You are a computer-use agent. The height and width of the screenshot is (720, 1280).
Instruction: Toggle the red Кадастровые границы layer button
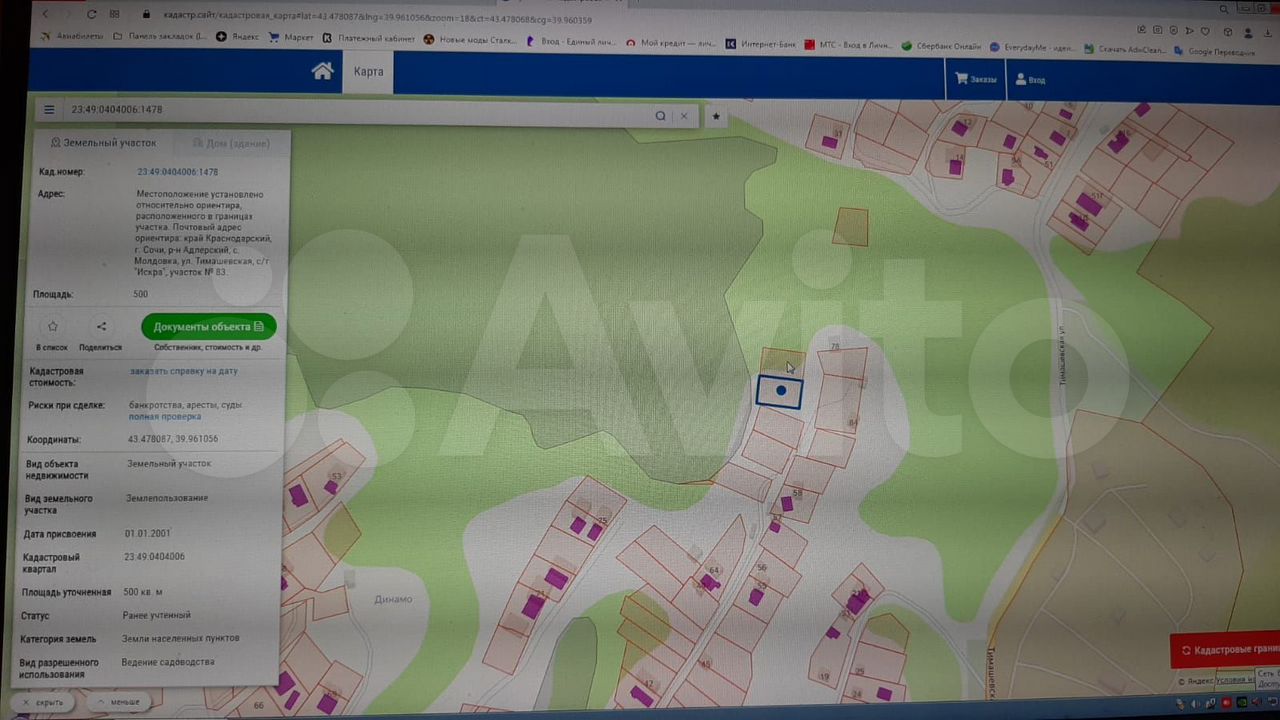(x=1227, y=650)
